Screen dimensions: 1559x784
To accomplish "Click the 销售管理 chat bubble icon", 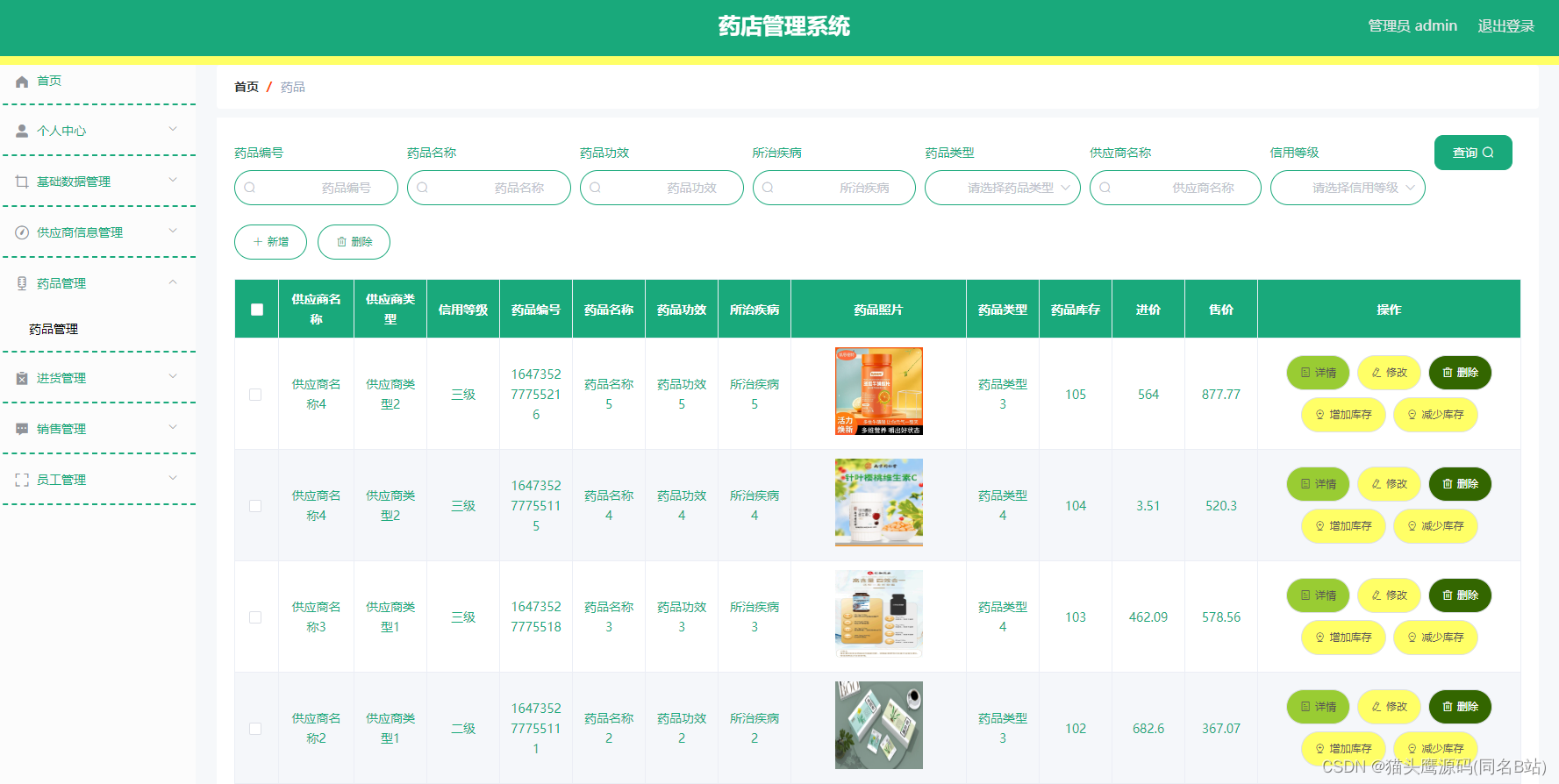I will coord(22,429).
